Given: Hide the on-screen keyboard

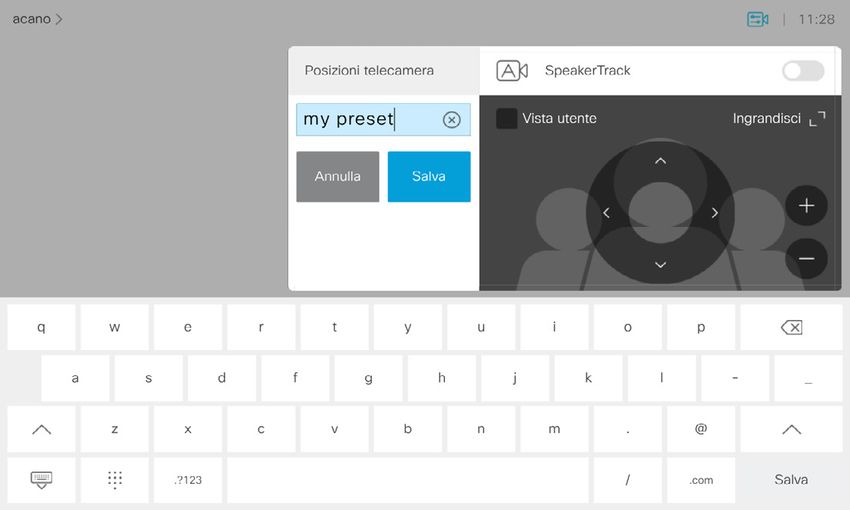Looking at the screenshot, I should coord(41,480).
